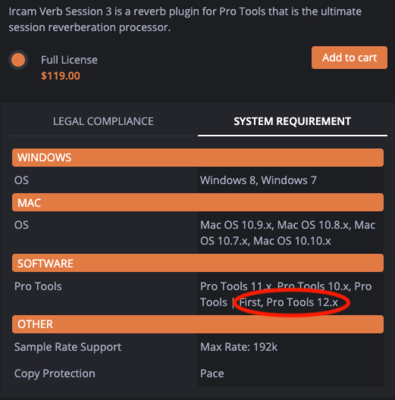Click the Pro Tools row label
Image resolution: width=395 pixels, height=400 pixels.
click(38, 286)
